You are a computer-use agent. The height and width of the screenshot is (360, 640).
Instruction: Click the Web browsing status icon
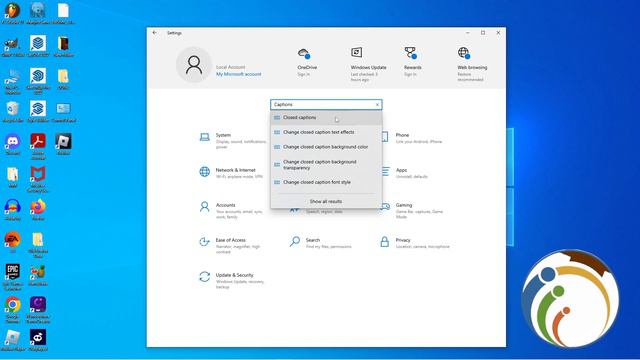464,53
